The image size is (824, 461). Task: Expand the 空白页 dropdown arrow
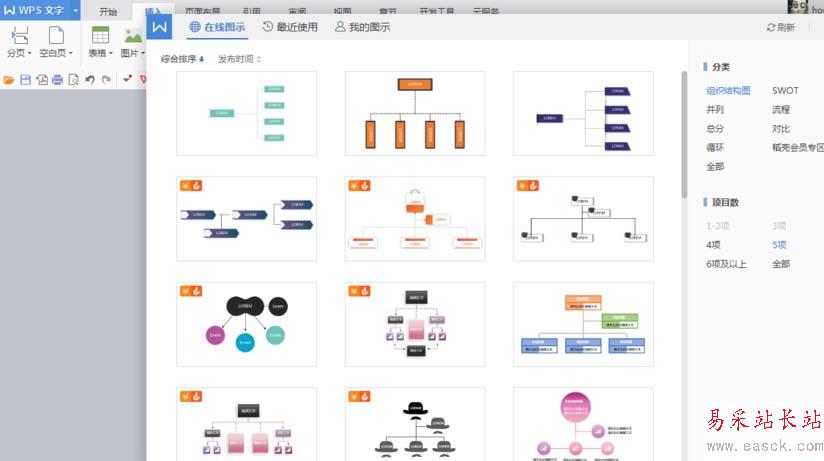pyautogui.click(x=70, y=53)
